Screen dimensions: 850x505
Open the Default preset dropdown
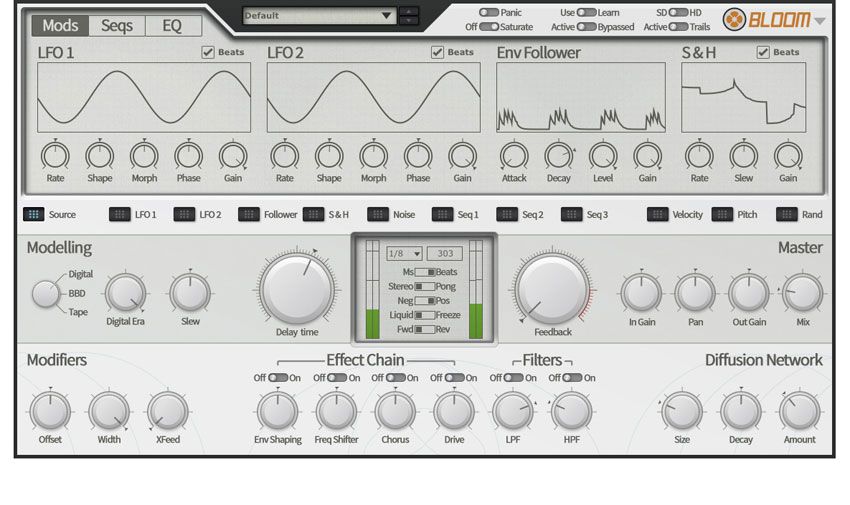[x=319, y=15]
